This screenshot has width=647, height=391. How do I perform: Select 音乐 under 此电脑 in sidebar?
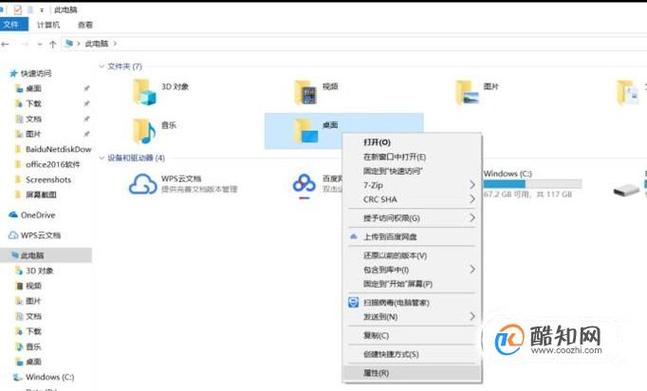click(x=28, y=347)
